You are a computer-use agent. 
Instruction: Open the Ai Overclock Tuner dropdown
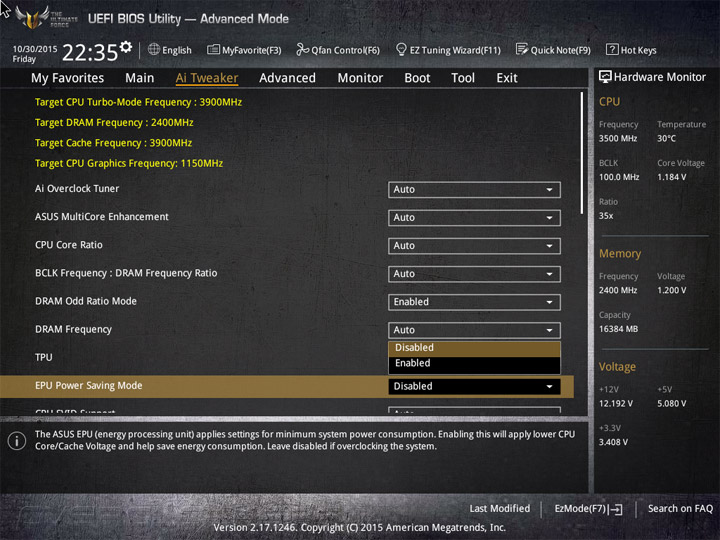click(474, 190)
